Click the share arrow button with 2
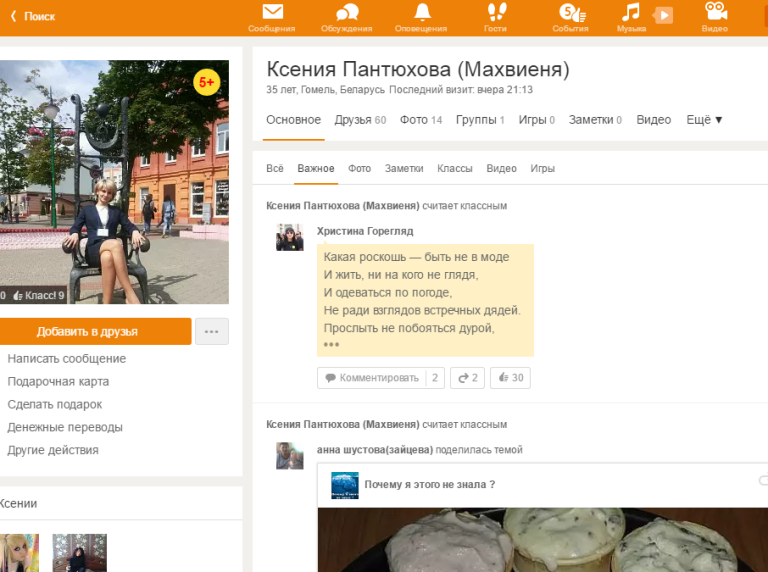Screen dimensions: 768x572 (x=467, y=378)
